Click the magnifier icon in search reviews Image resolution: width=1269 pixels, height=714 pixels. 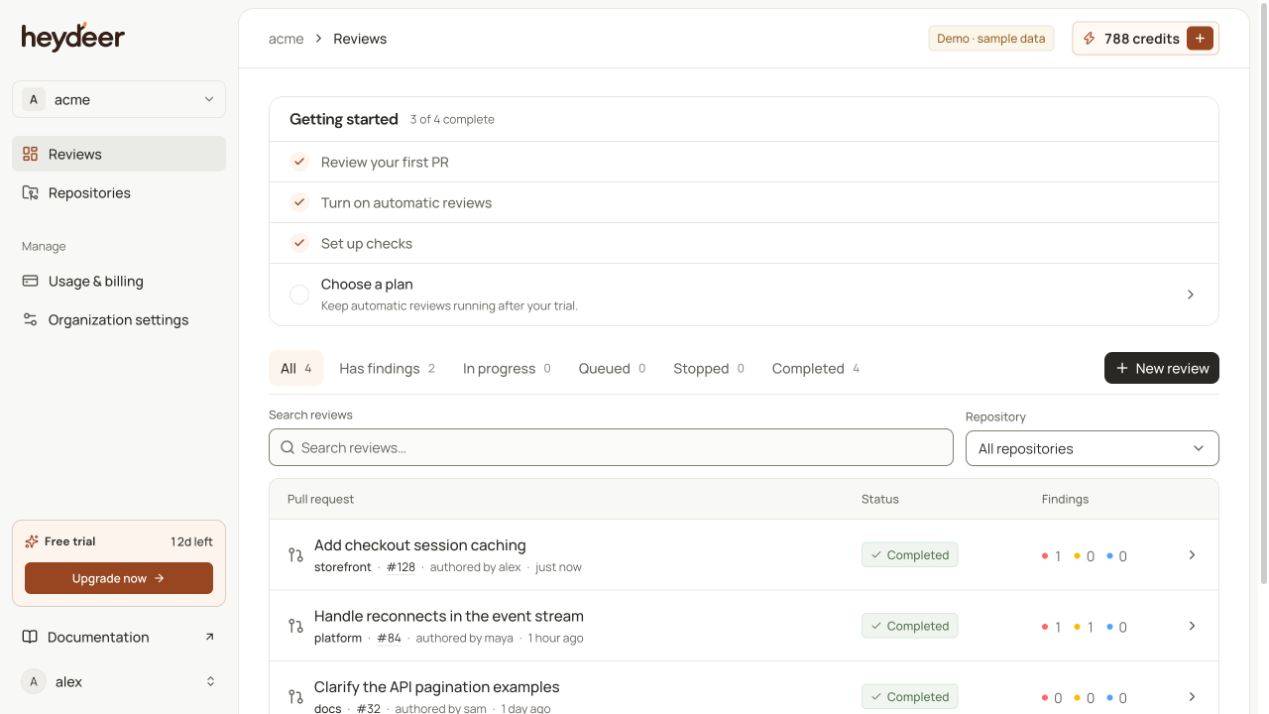(x=287, y=447)
